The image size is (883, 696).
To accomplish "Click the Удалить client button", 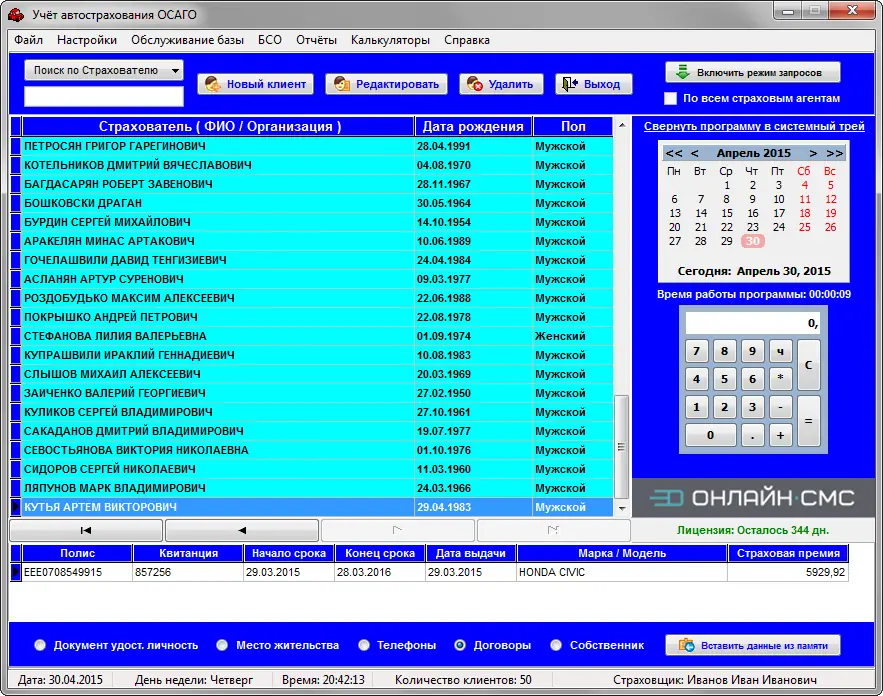I will pos(501,84).
